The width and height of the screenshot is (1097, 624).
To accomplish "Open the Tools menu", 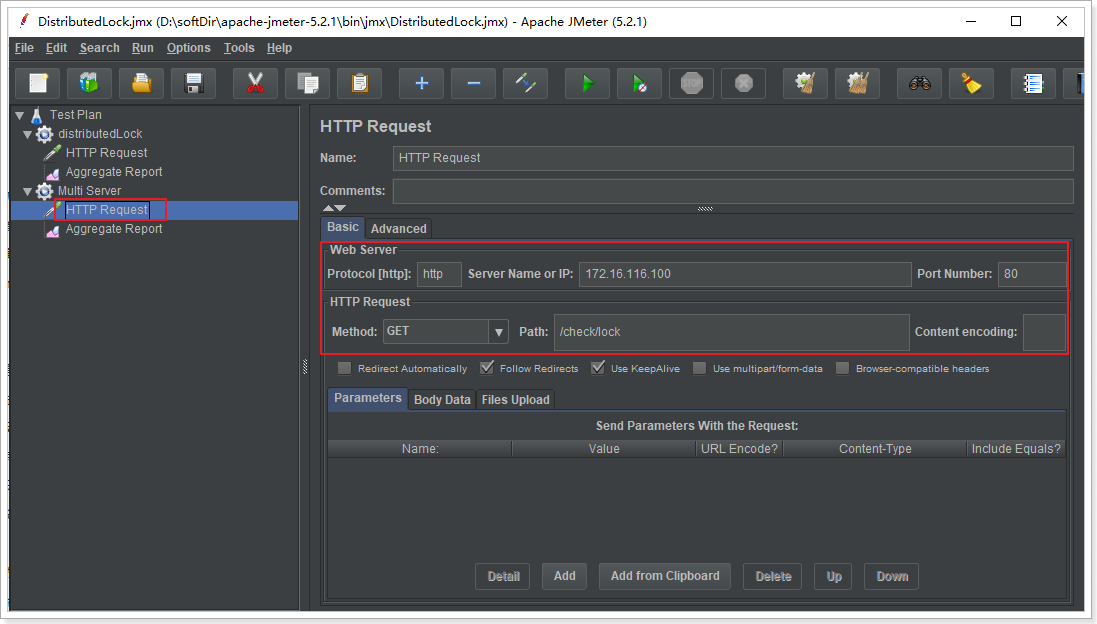I will [x=239, y=48].
